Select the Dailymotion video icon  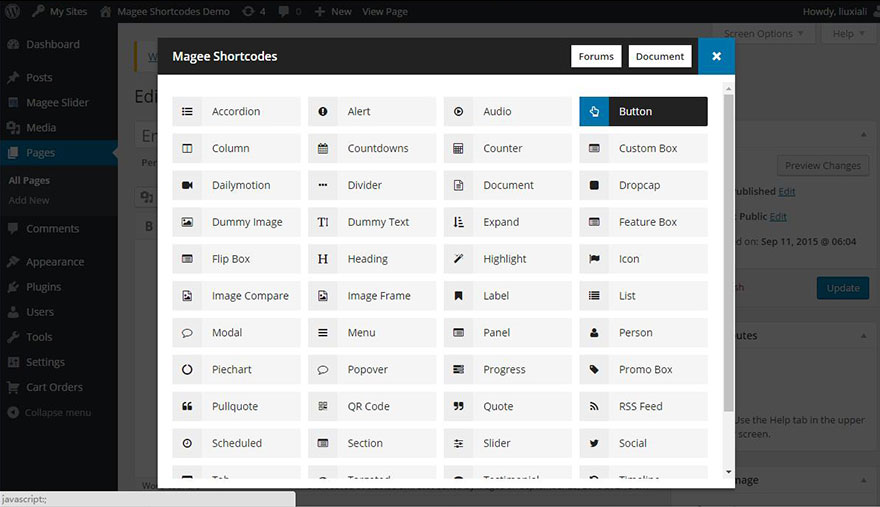point(187,186)
